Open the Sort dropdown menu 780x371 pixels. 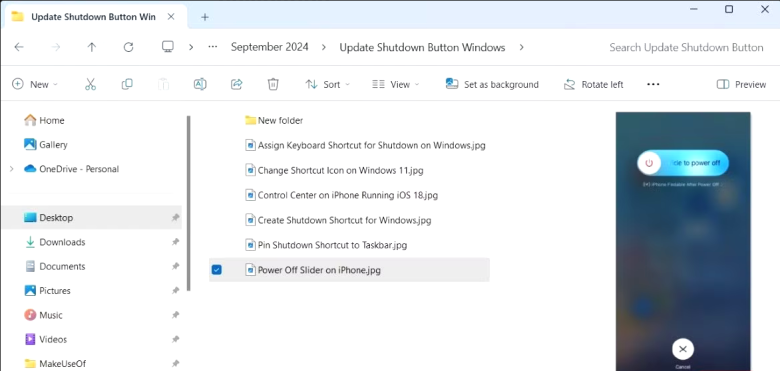point(327,85)
